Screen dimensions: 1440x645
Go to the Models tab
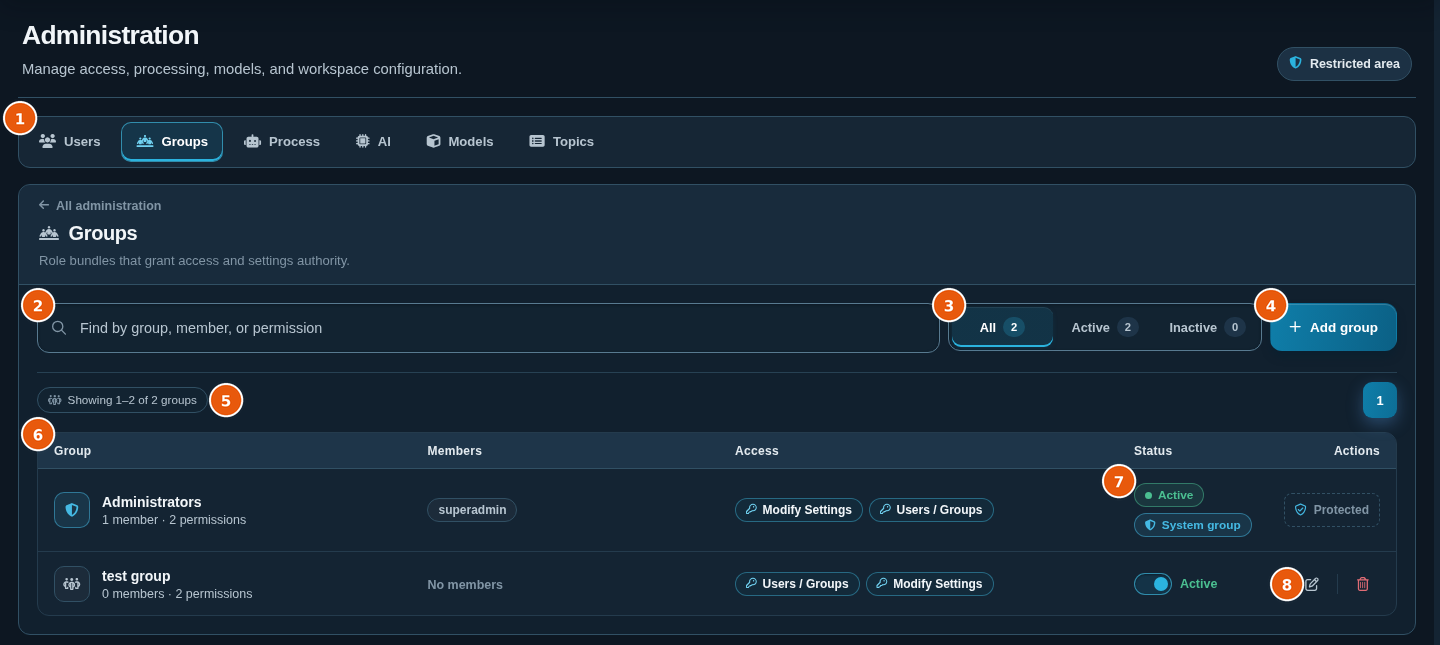click(460, 141)
